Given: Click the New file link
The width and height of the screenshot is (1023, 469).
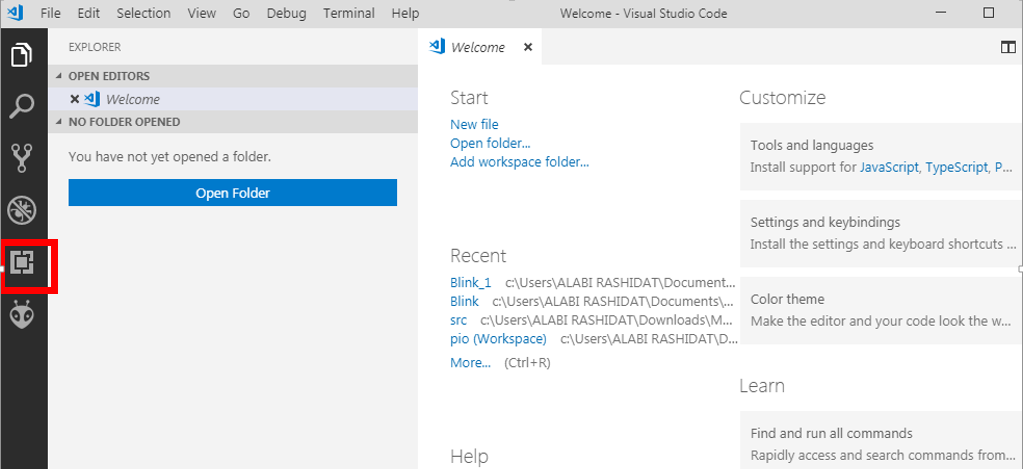Looking at the screenshot, I should tap(474, 124).
